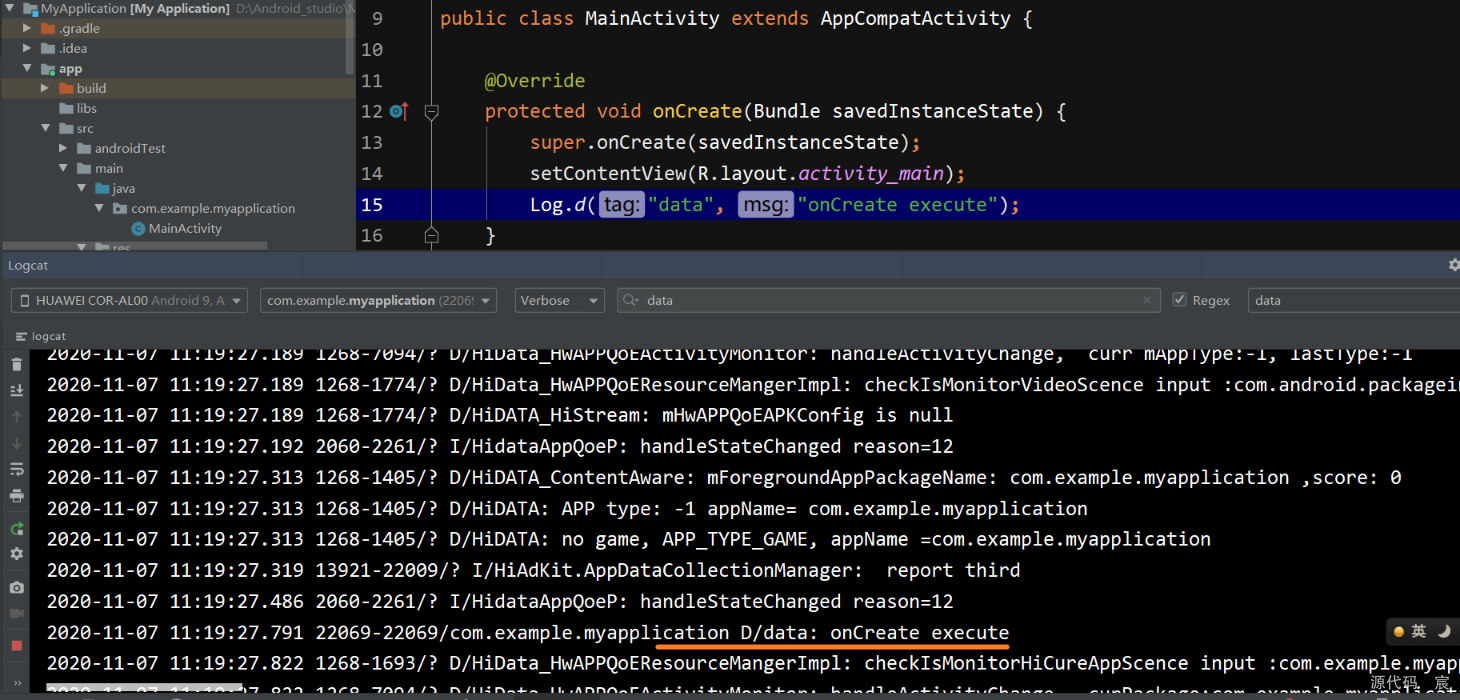Open Logcat panel settings gear at right
Screen dimensions: 1460x700
(x=1454, y=265)
